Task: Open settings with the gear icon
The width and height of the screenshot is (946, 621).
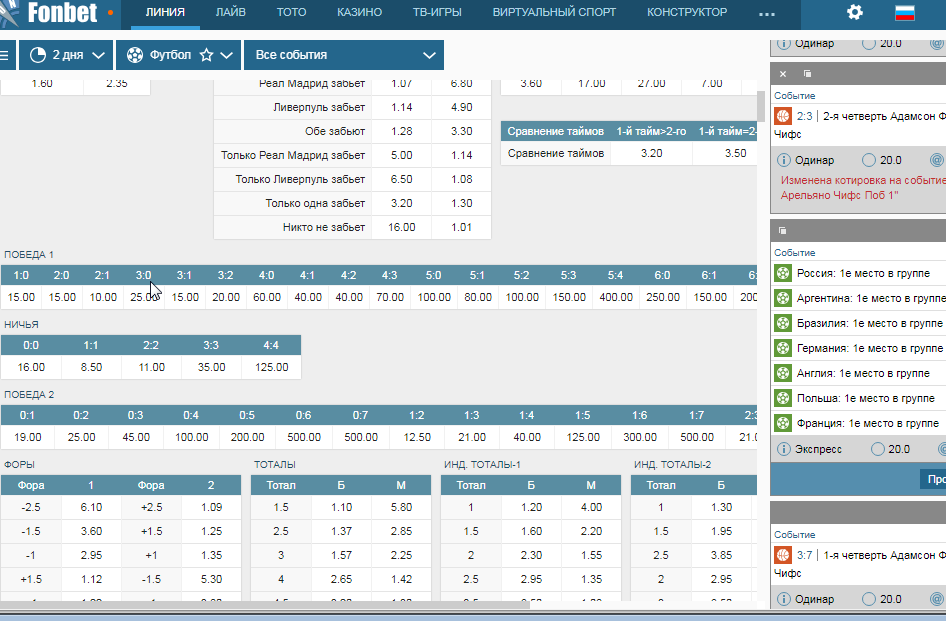Action: pyautogui.click(x=854, y=12)
